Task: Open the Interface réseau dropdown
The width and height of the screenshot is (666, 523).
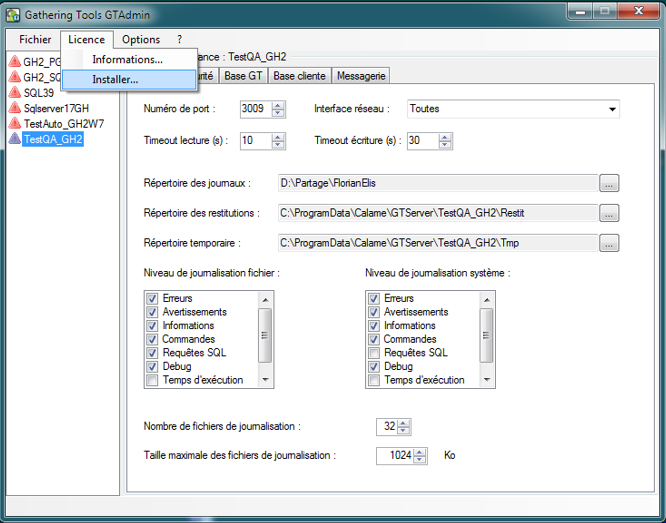Action: tap(612, 109)
